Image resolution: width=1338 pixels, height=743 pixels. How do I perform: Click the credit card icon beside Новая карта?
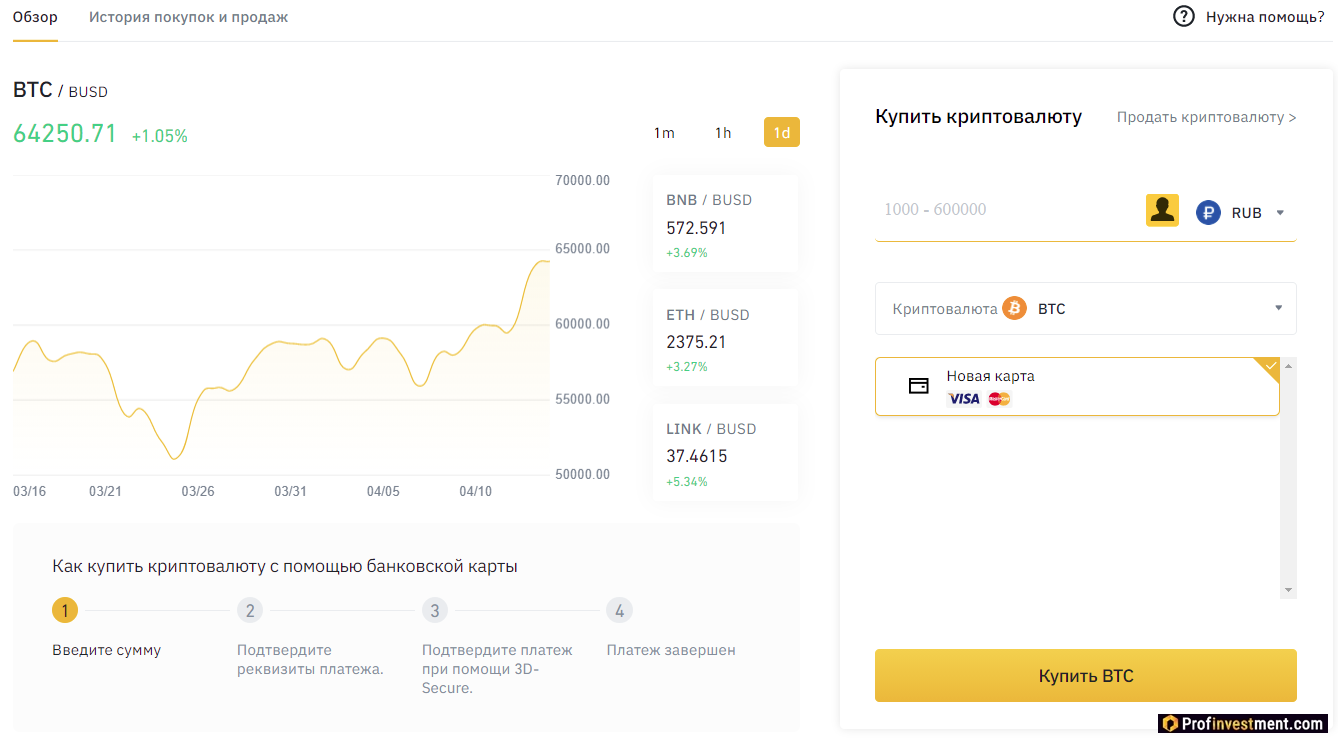[918, 386]
